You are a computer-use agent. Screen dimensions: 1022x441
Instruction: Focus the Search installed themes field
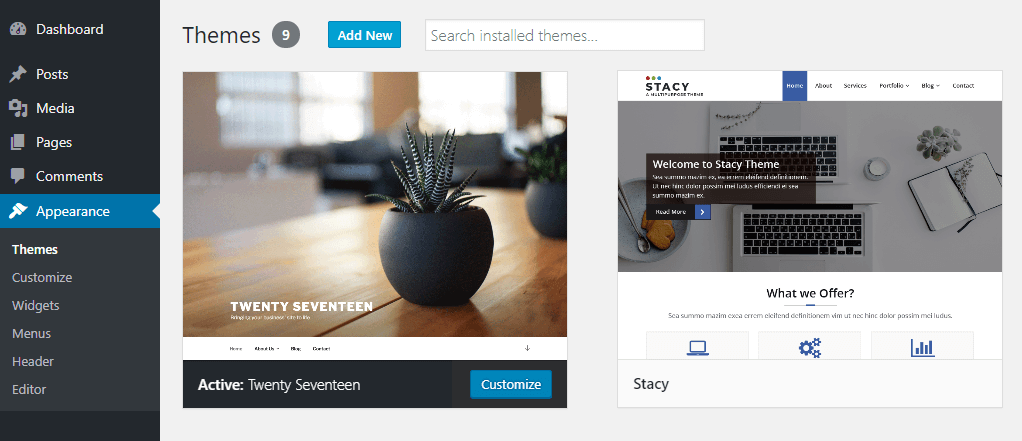(564, 35)
